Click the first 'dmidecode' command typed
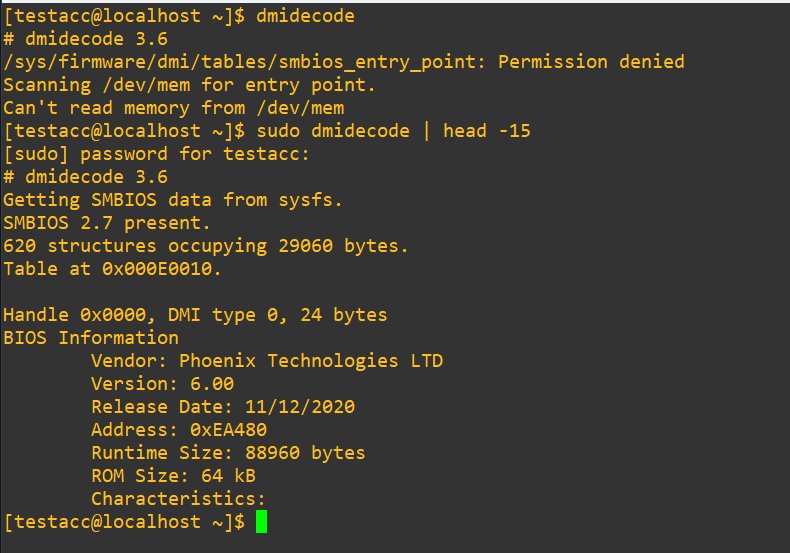The image size is (790, 553). point(305,16)
